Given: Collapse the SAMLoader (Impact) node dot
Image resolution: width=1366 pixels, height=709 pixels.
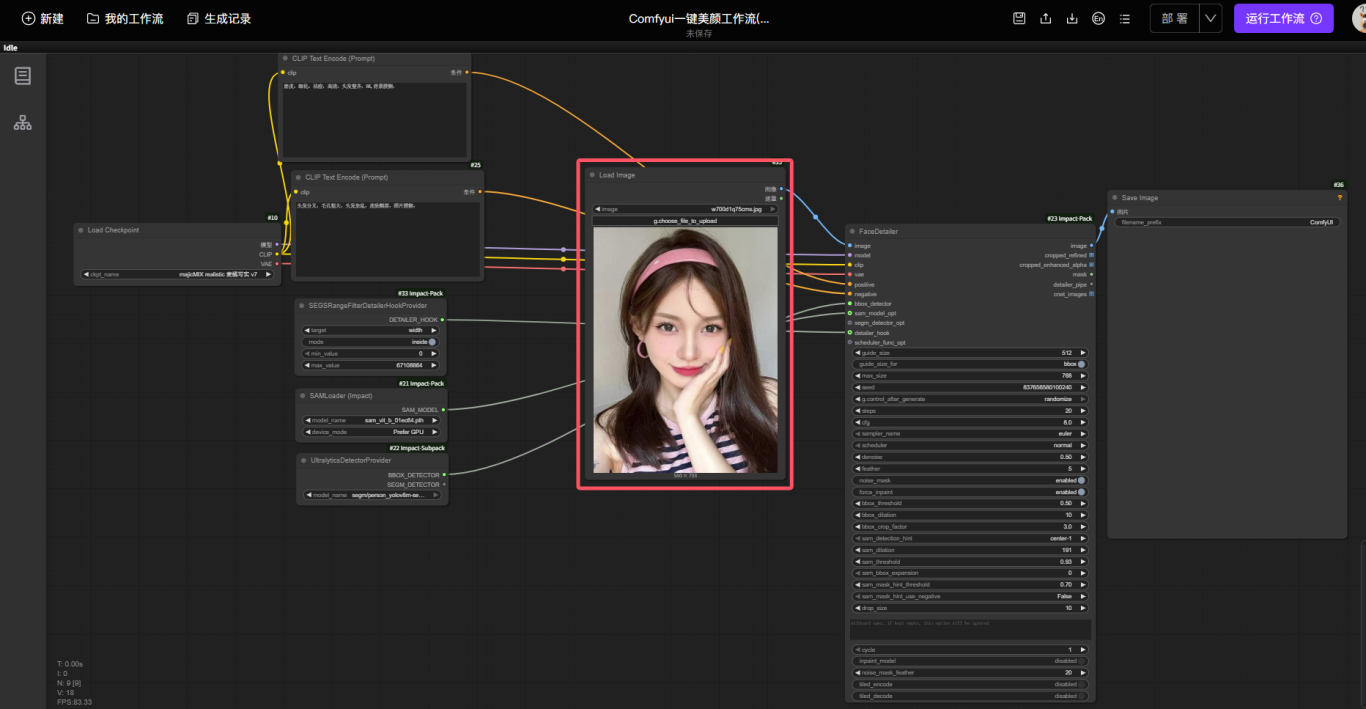Looking at the screenshot, I should pyautogui.click(x=303, y=395).
